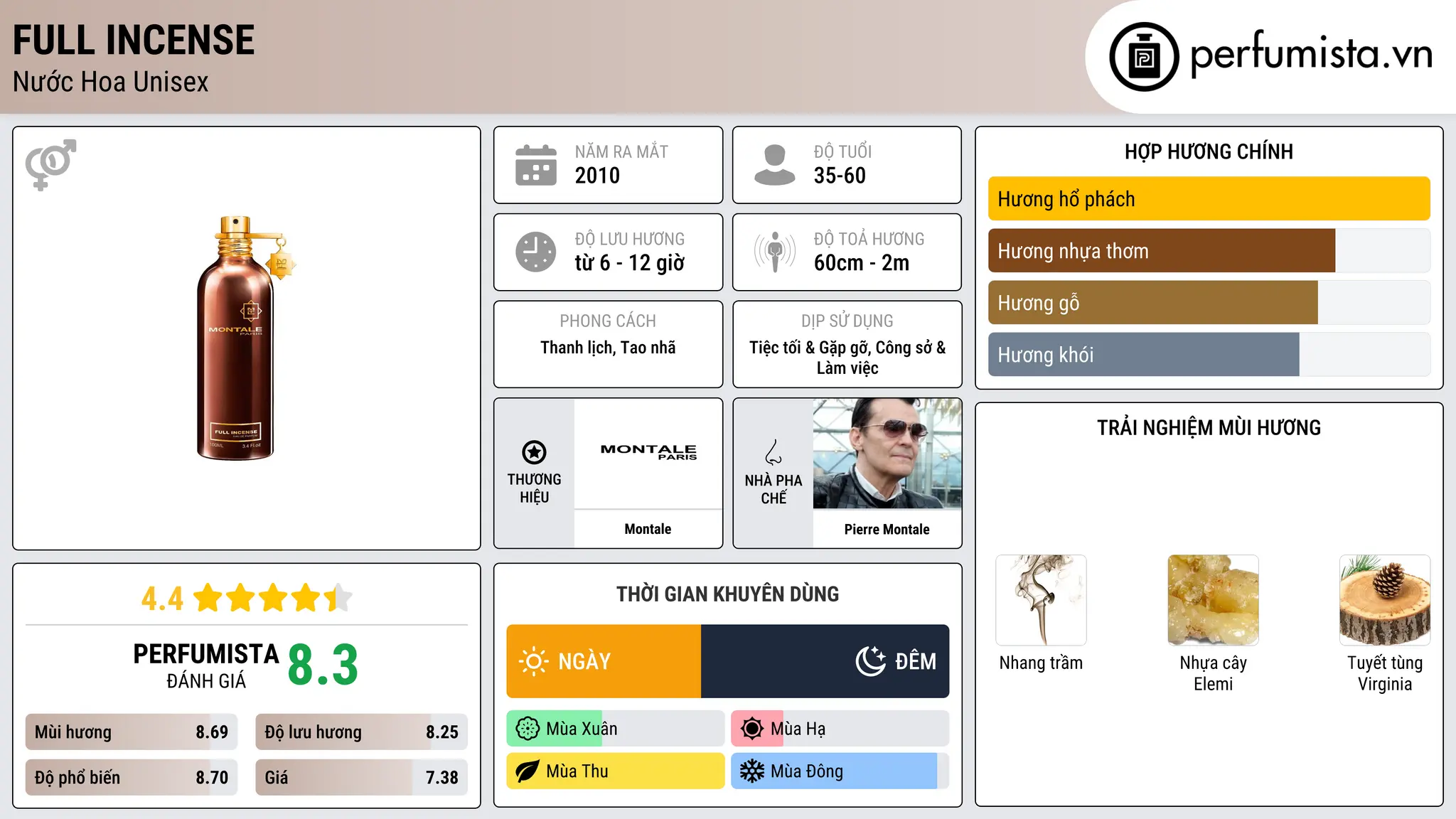Click the Hương gỗ accord bar
Screen dimensions: 1456x819
1153,303
